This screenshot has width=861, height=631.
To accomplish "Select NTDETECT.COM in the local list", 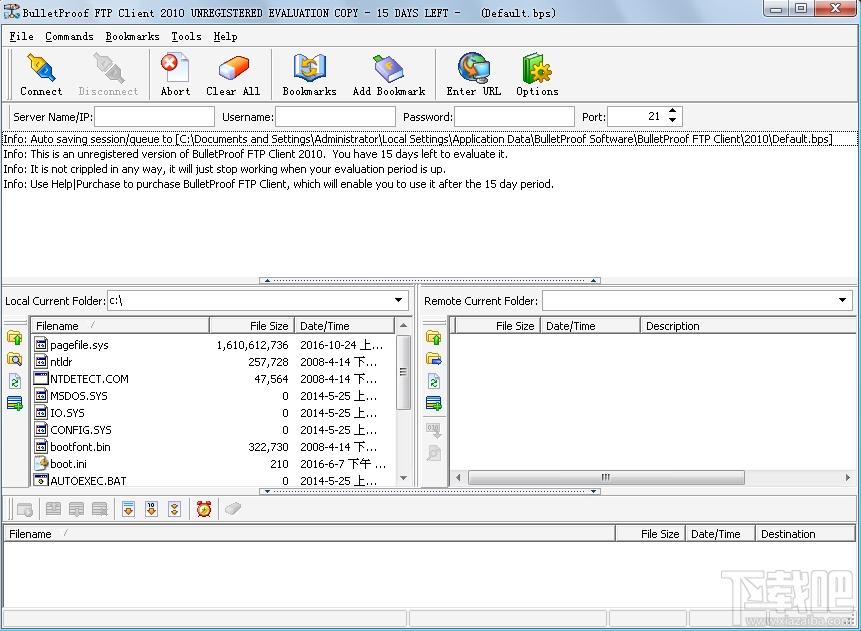I will tap(89, 379).
